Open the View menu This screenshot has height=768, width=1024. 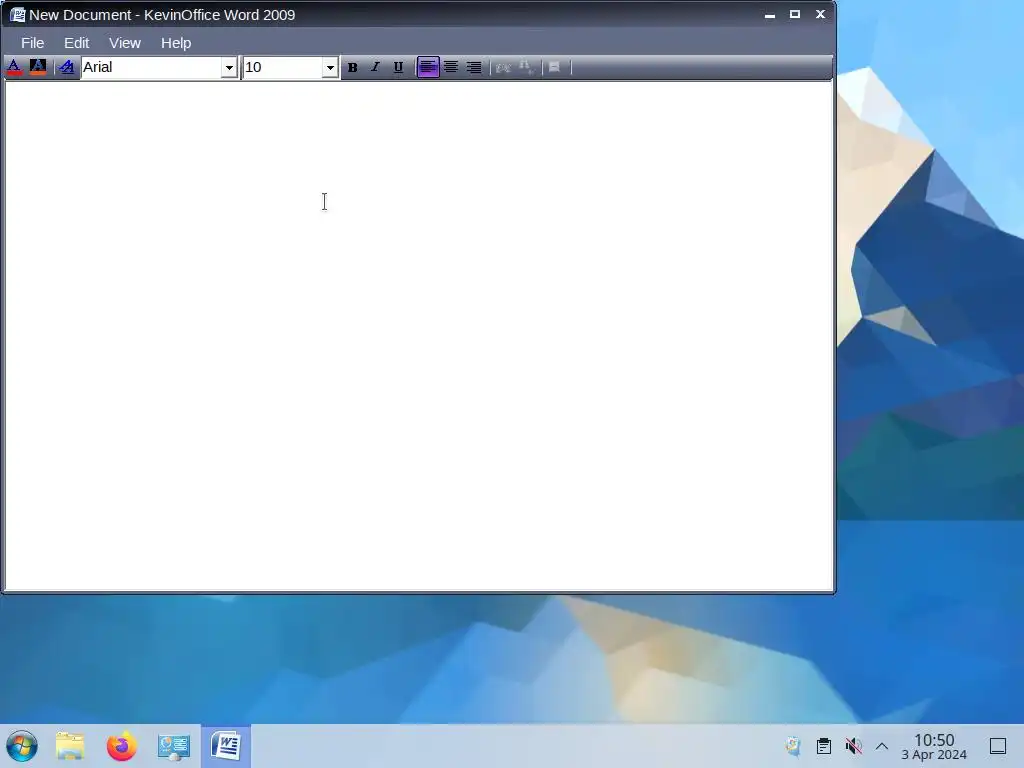[x=125, y=43]
